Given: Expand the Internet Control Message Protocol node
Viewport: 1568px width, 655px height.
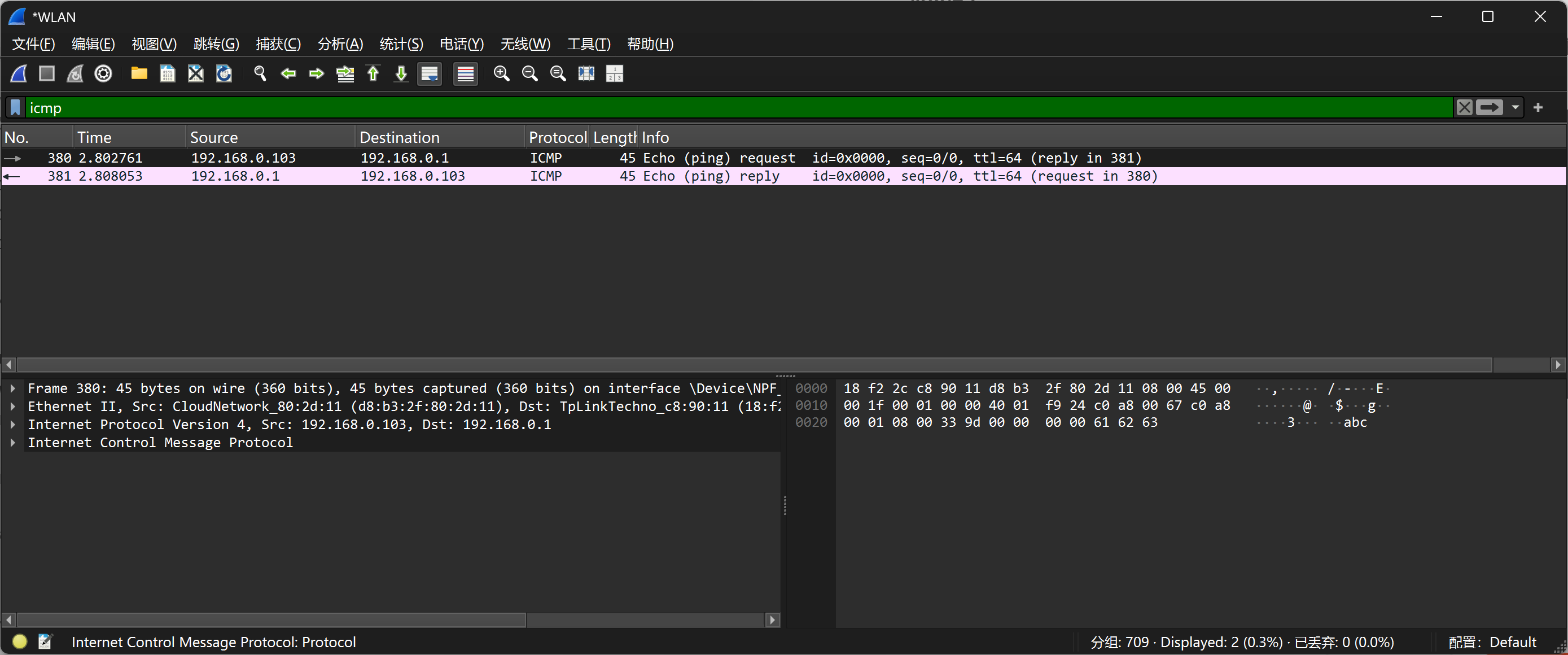Looking at the screenshot, I should pos(14,443).
